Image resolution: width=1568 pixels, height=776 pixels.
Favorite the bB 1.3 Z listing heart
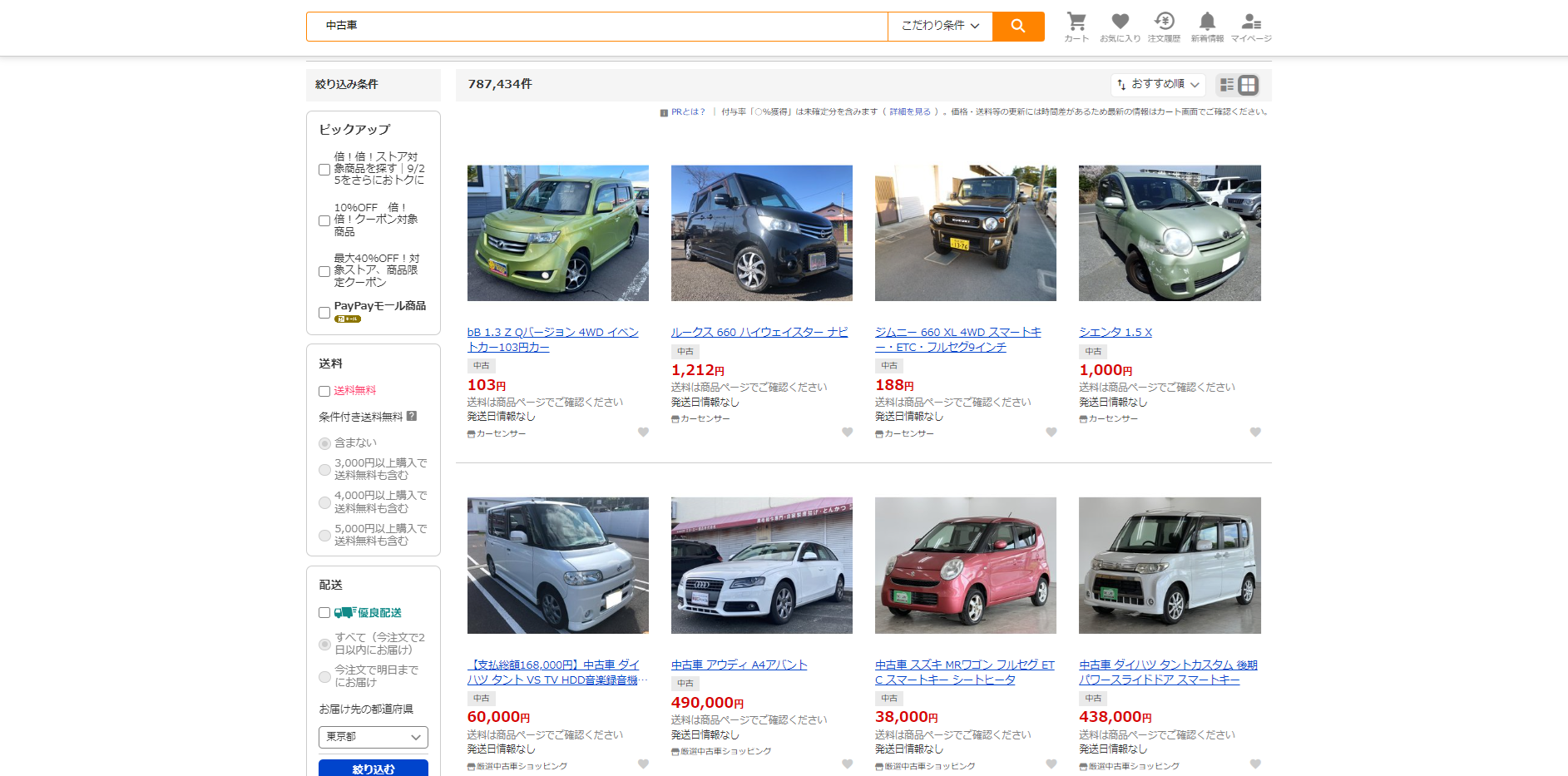tap(643, 432)
